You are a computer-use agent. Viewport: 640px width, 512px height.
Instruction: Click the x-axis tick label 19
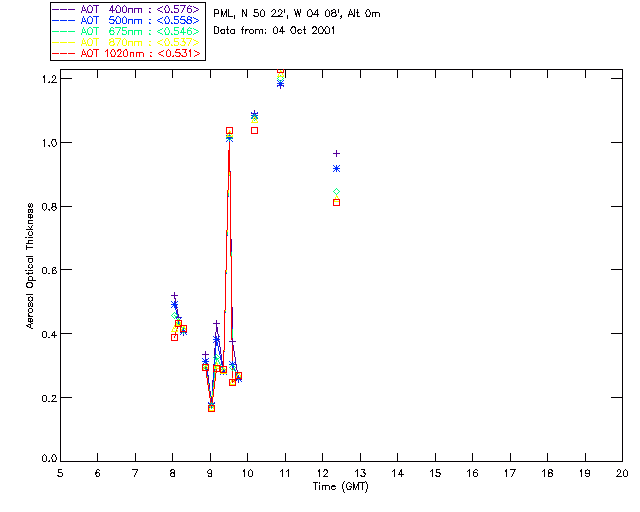585,473
